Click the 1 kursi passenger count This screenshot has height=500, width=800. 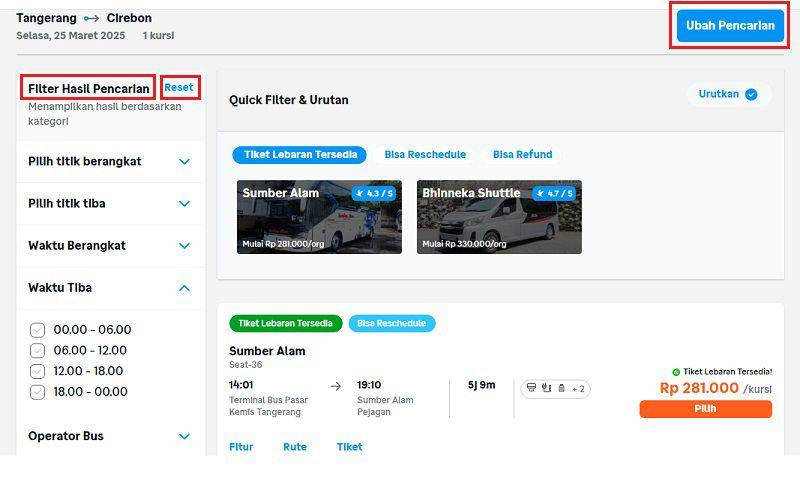158,35
